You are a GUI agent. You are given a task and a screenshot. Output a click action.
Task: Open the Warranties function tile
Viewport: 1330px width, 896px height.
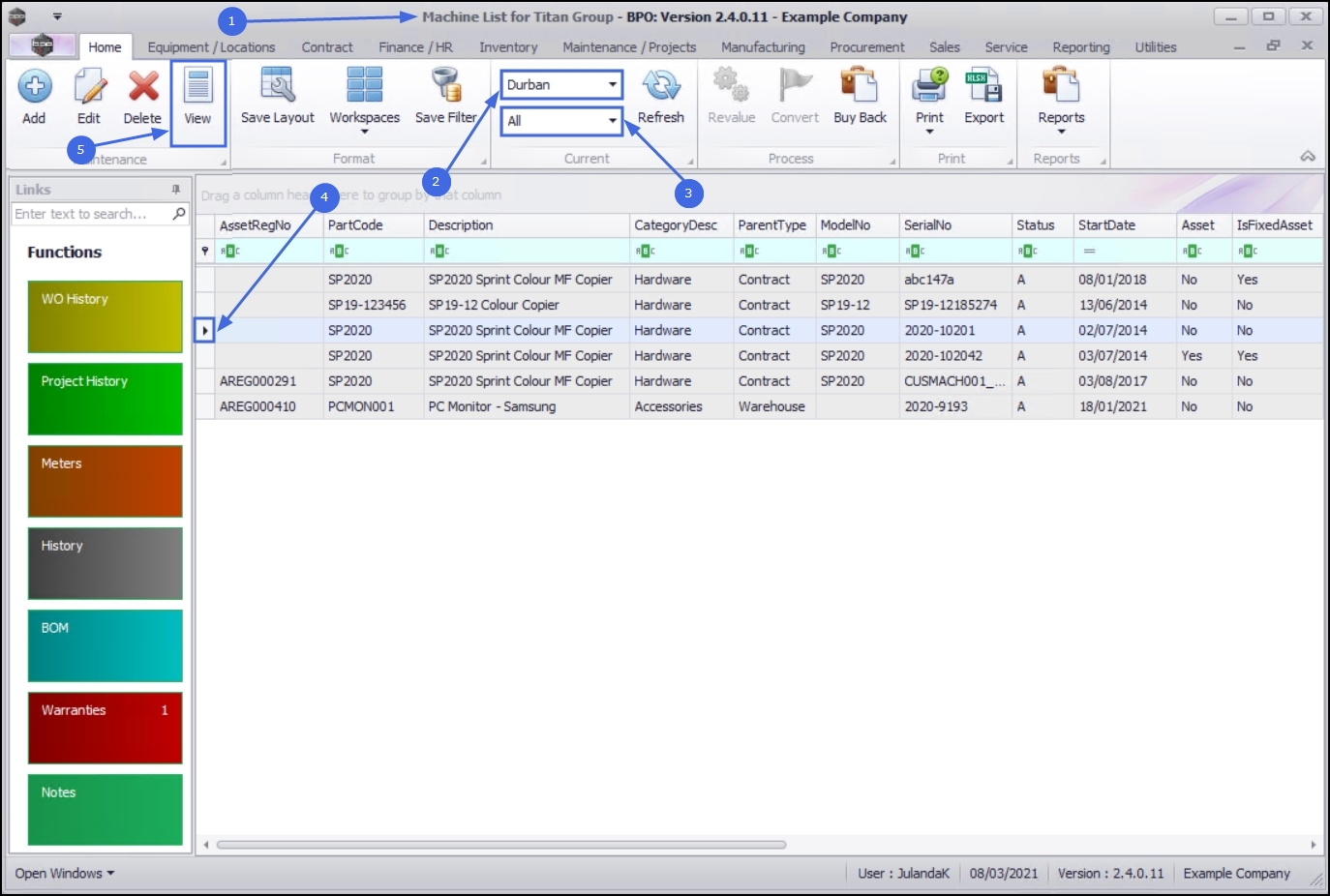(x=106, y=728)
